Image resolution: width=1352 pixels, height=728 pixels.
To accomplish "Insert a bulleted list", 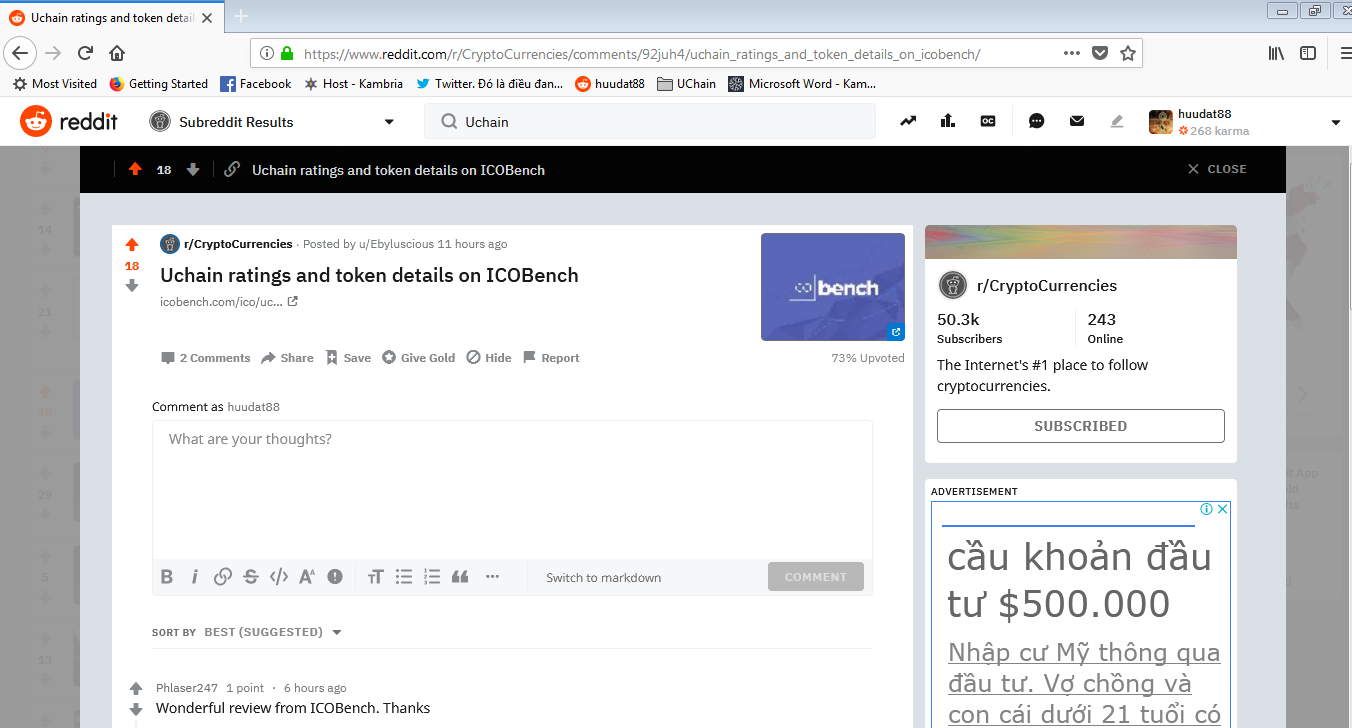I will pos(404,577).
